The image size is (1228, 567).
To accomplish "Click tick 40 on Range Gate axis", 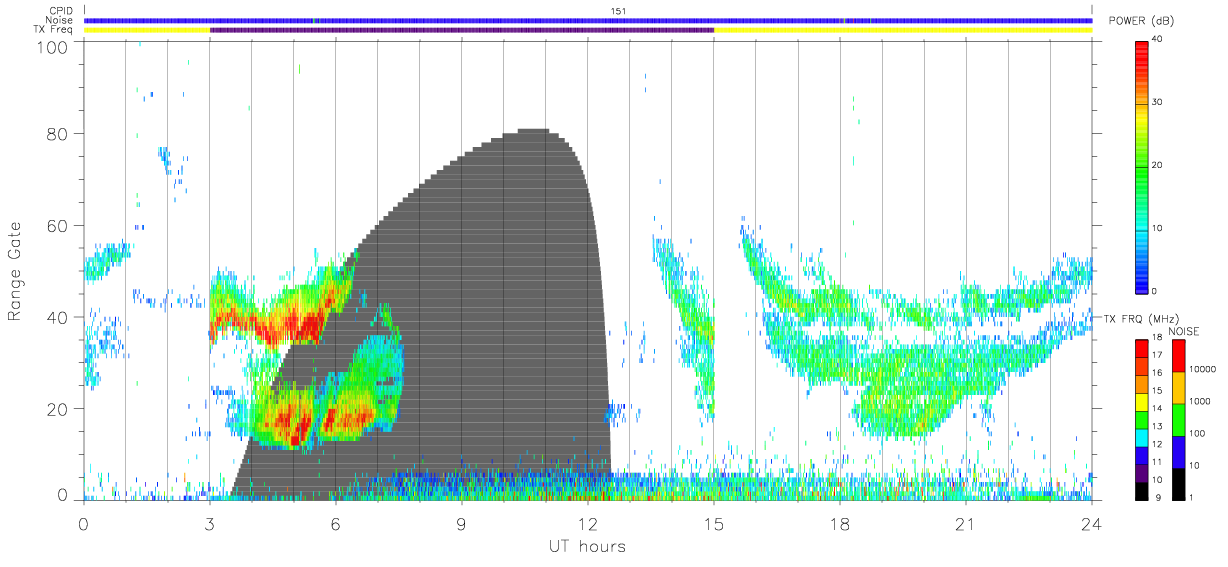I will [59, 317].
